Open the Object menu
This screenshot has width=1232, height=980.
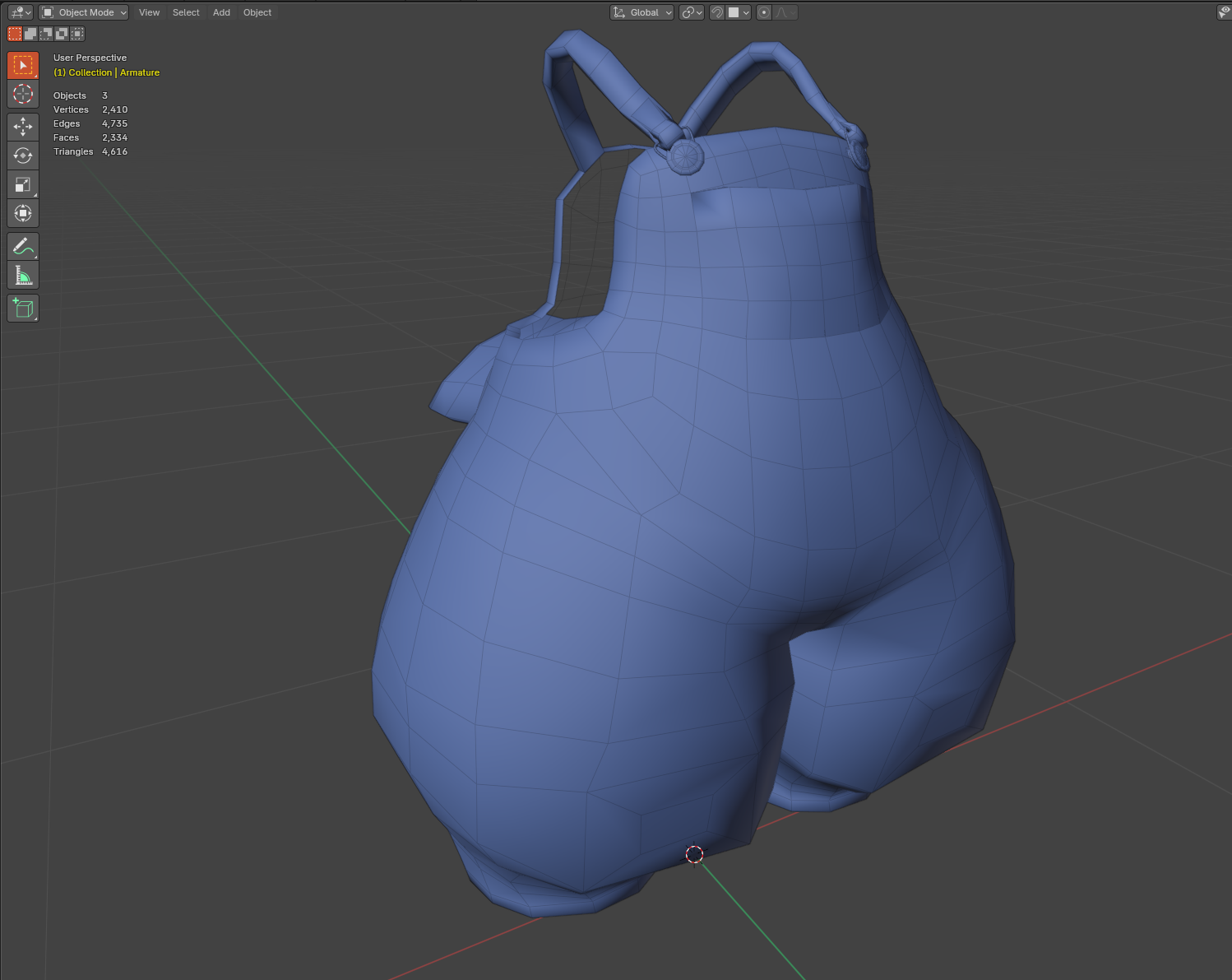(x=257, y=12)
